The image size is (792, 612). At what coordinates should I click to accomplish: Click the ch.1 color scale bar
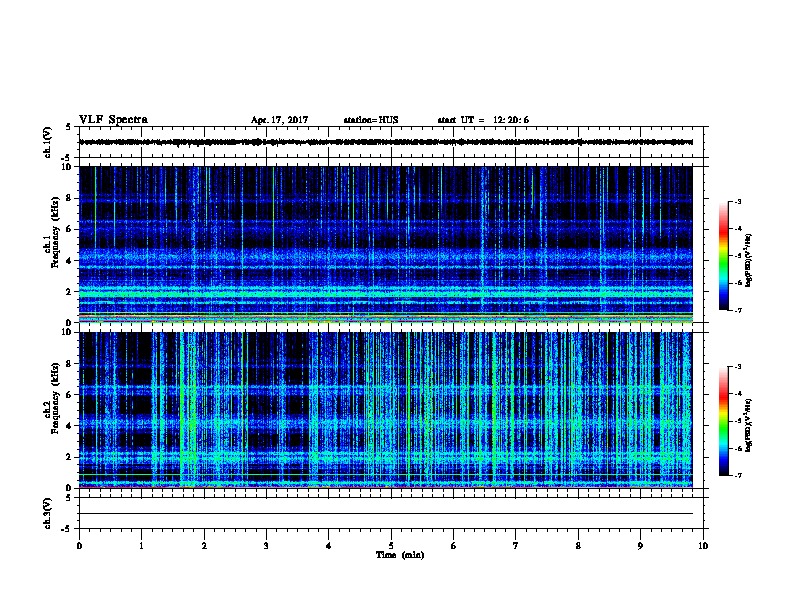pyautogui.click(x=723, y=256)
